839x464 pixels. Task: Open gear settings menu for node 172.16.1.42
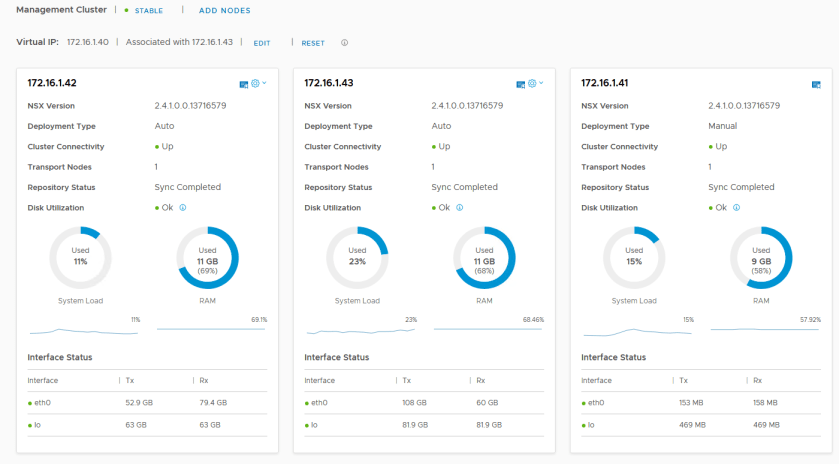point(257,83)
